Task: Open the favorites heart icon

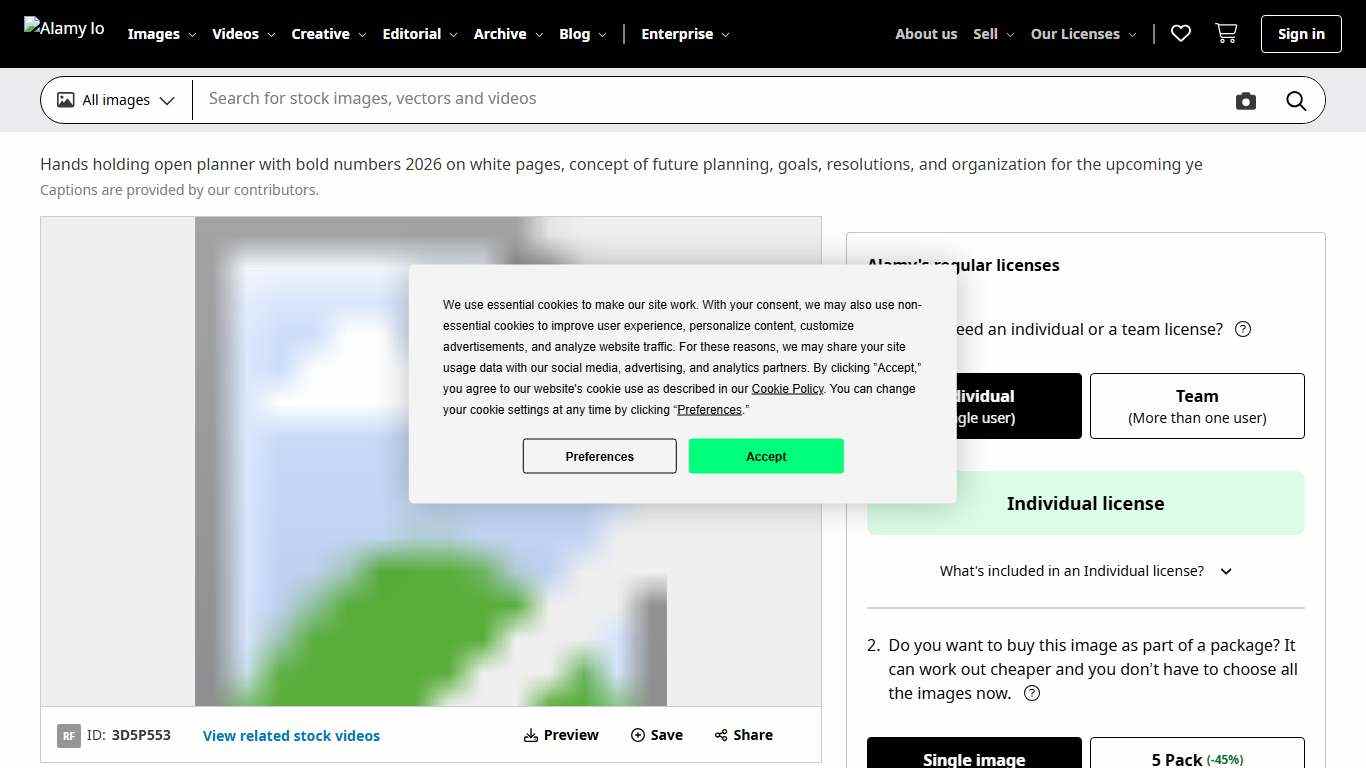Action: 1181,34
